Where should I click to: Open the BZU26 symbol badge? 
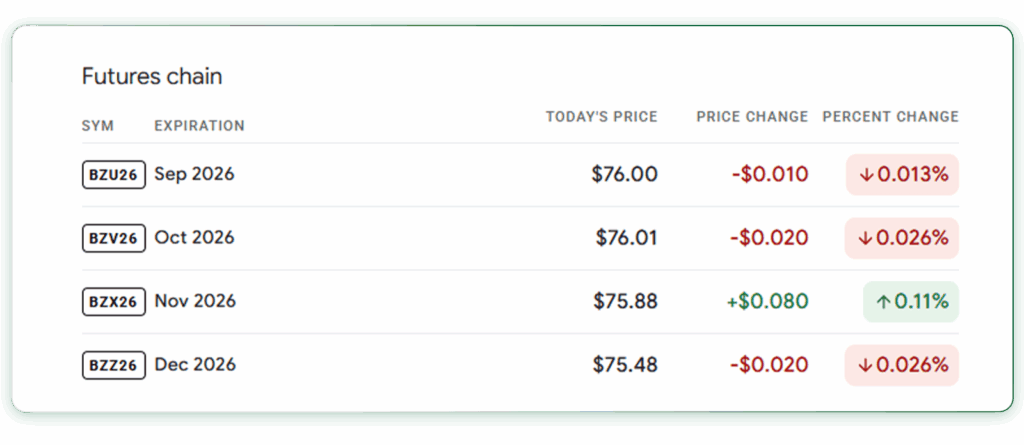coord(114,174)
